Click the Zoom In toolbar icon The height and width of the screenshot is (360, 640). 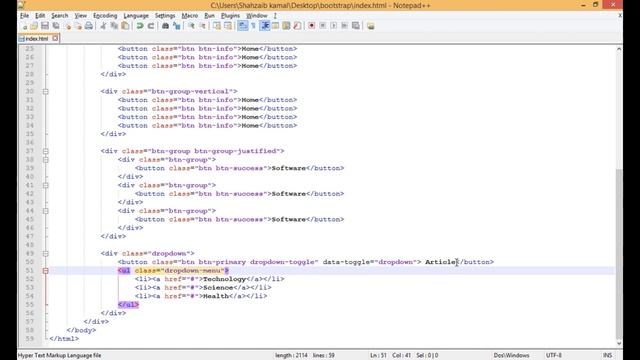[191, 26]
